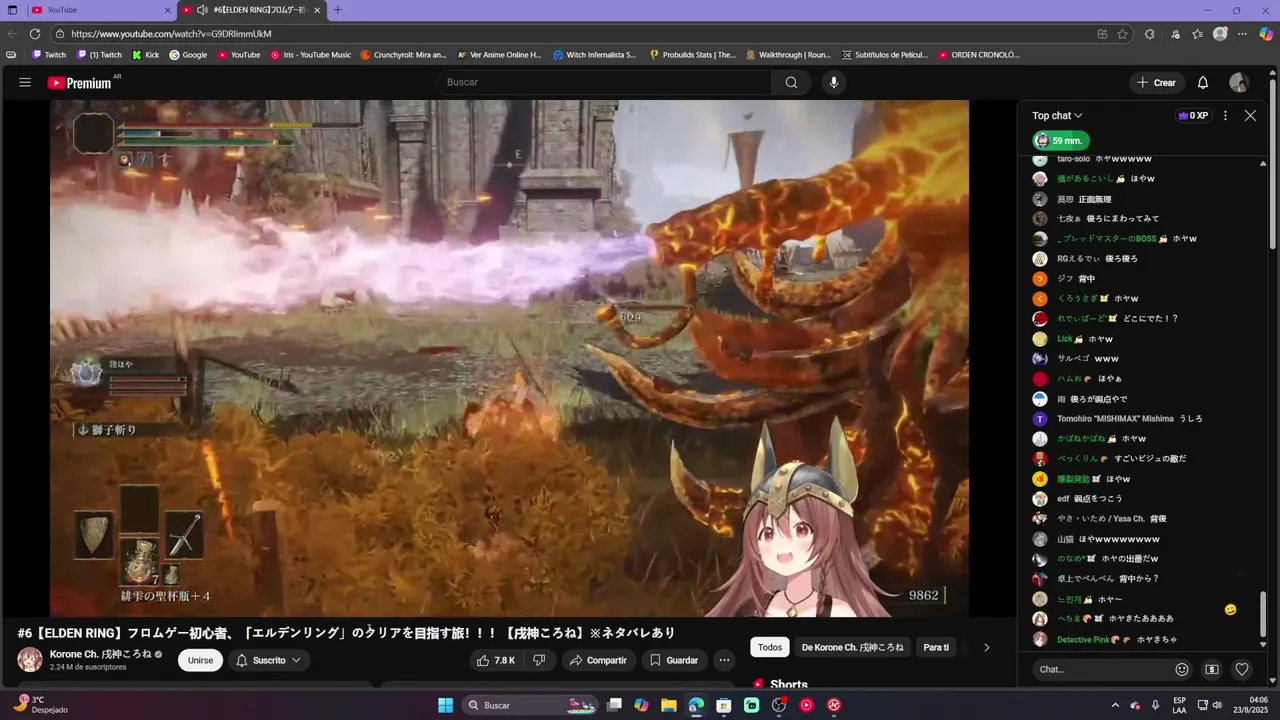Viewport: 1280px width, 720px height.
Task: Click the Unirse membership button
Action: 200,660
